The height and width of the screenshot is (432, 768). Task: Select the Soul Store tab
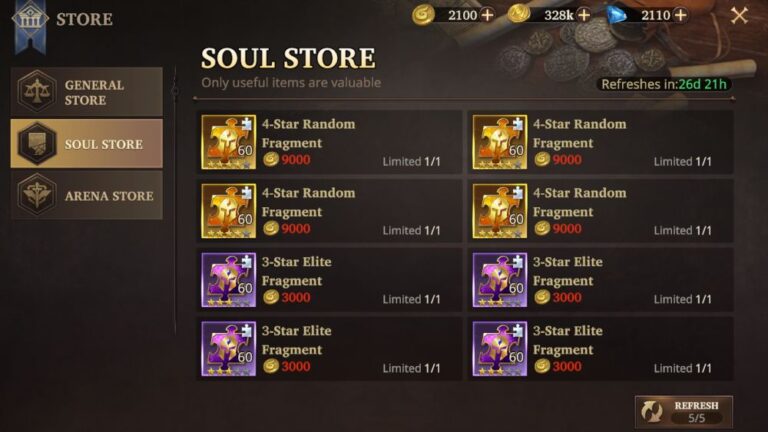(x=87, y=144)
